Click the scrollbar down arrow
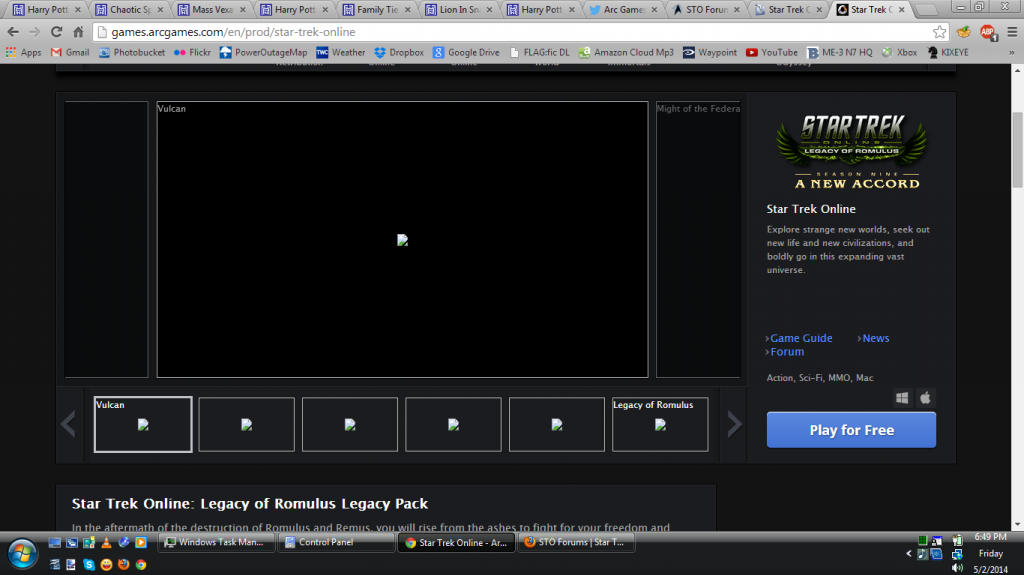The image size is (1024, 575). 1017,525
